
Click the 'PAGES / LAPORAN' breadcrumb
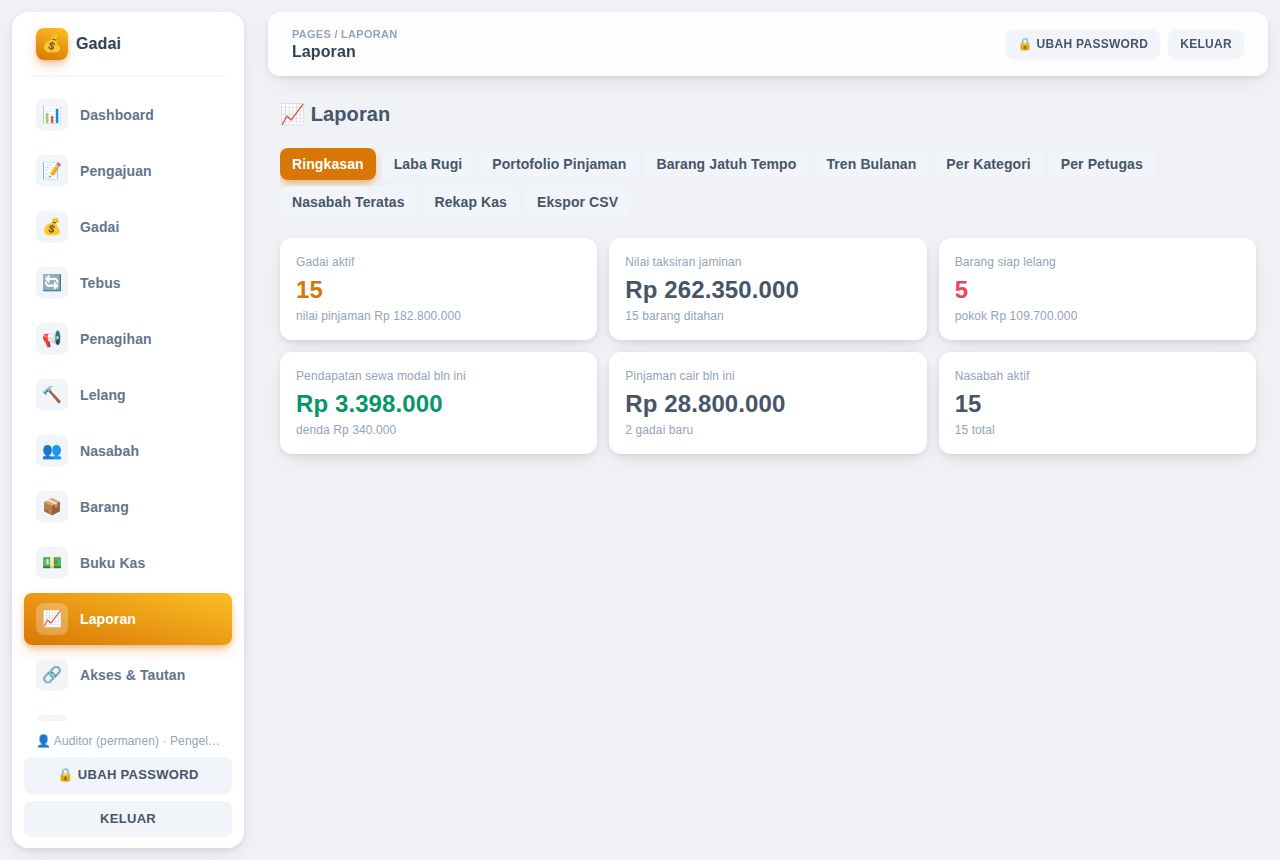pyautogui.click(x=344, y=34)
